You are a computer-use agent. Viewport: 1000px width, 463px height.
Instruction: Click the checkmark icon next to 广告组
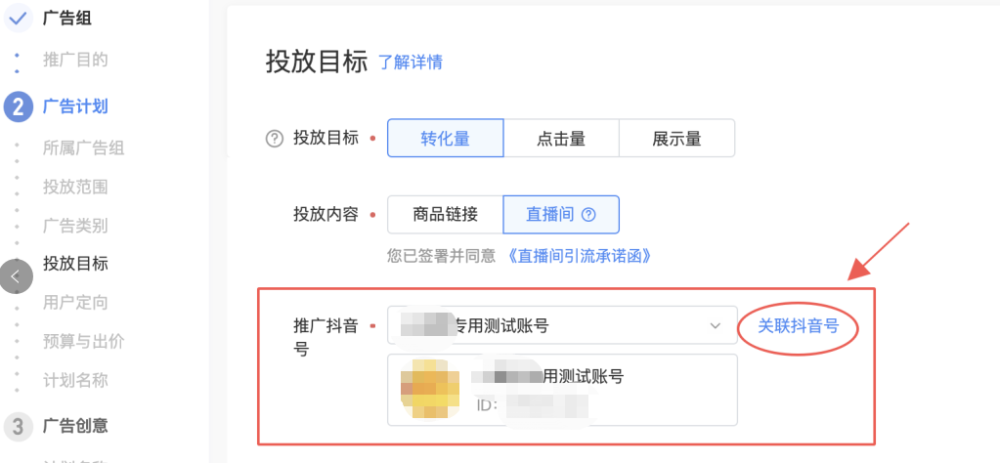point(18,18)
